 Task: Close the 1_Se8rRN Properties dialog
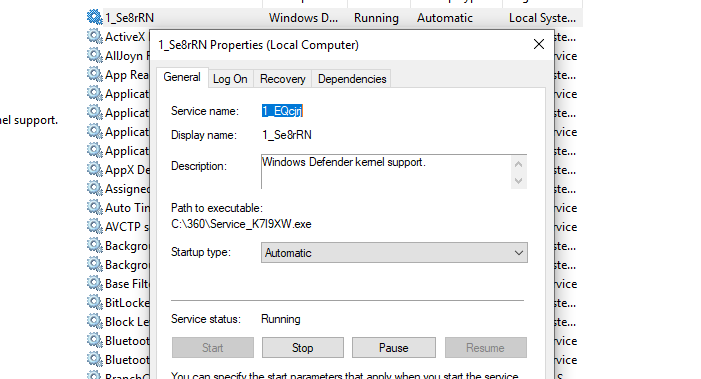click(539, 44)
